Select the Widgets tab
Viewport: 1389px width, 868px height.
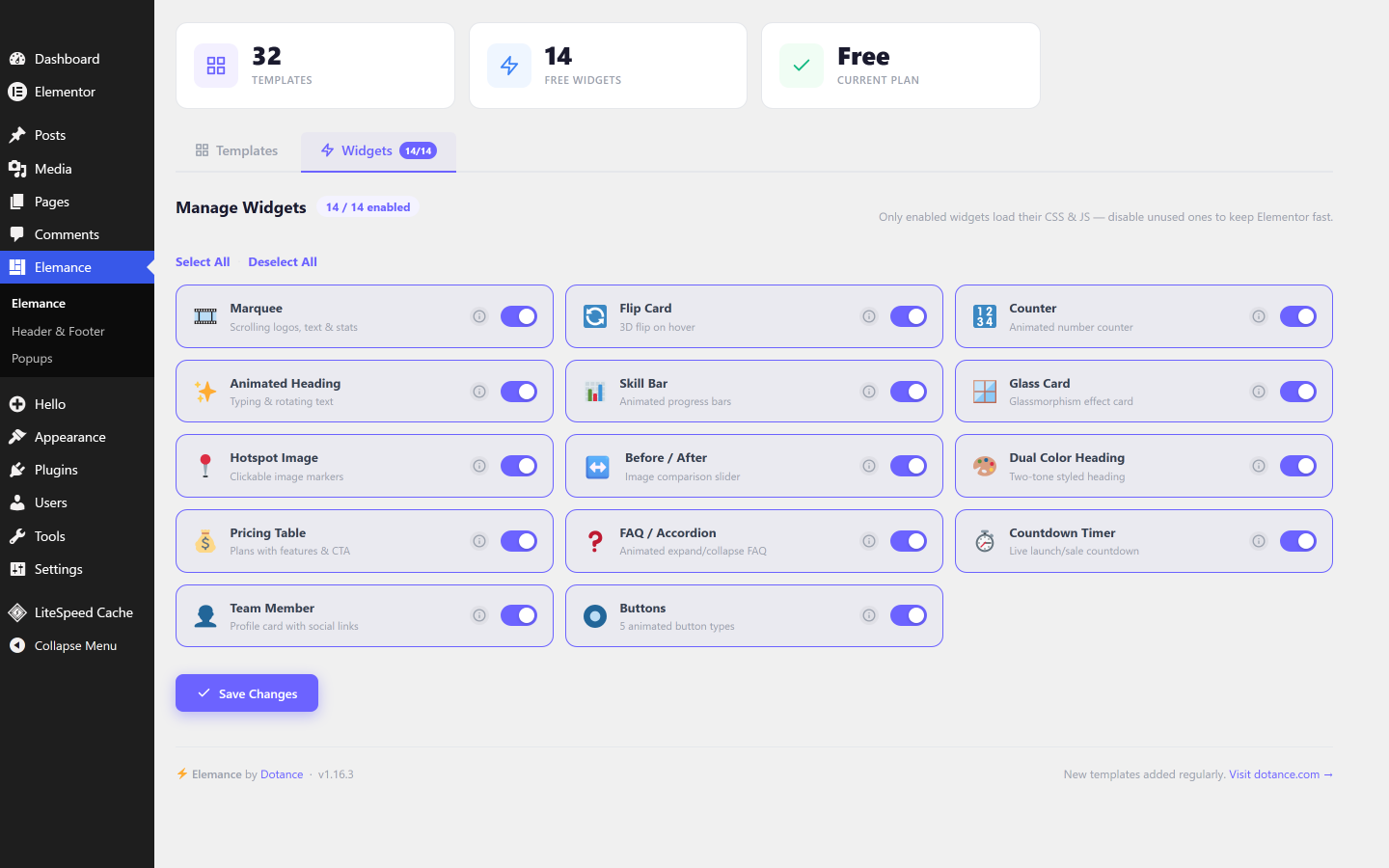378,151
